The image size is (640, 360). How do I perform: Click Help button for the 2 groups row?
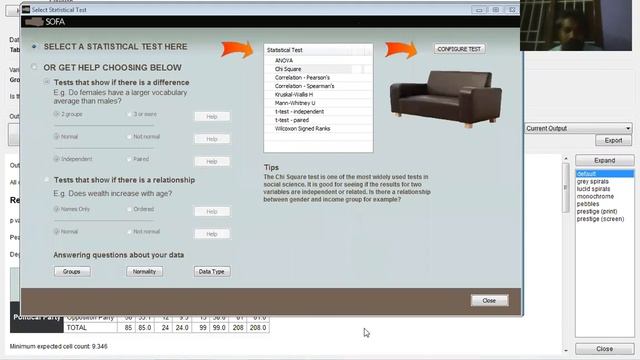[x=212, y=117]
